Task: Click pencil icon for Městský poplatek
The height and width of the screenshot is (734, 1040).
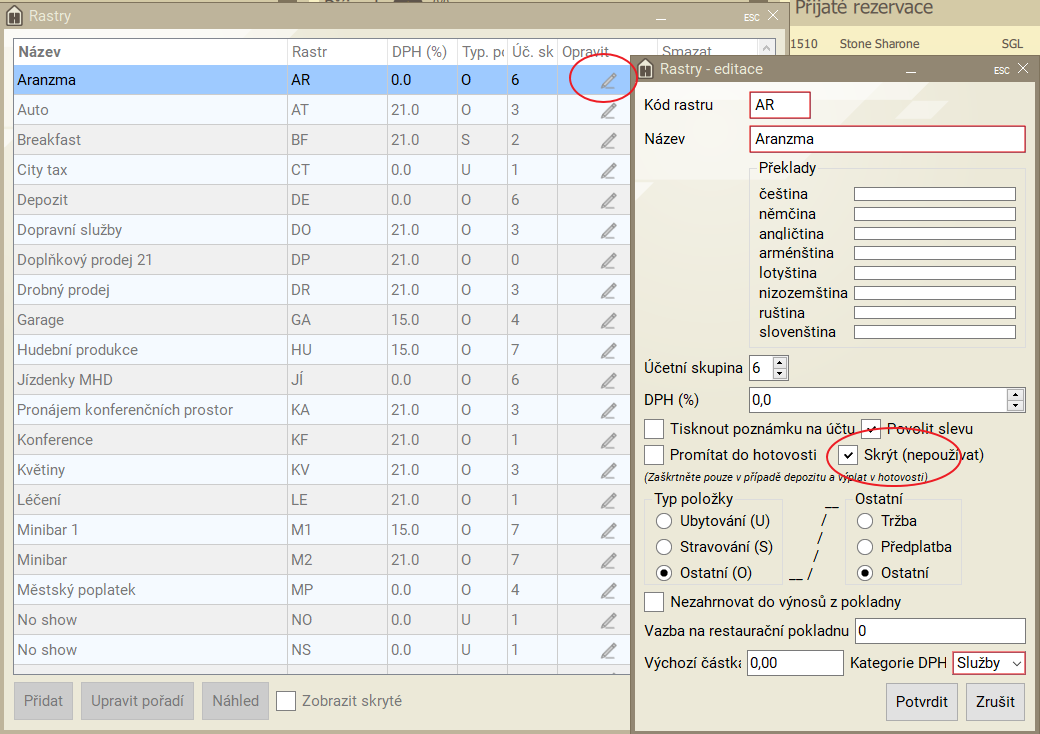Action: click(x=608, y=591)
